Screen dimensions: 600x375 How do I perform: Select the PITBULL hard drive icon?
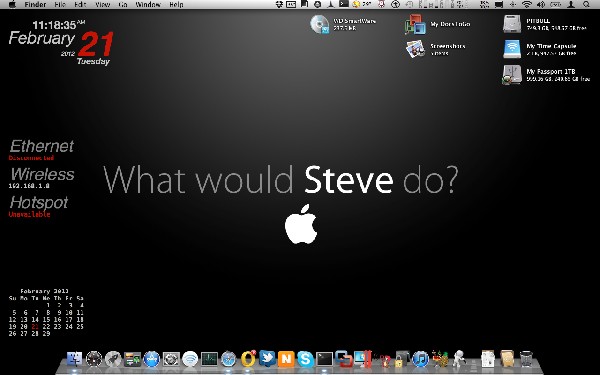(x=512, y=24)
